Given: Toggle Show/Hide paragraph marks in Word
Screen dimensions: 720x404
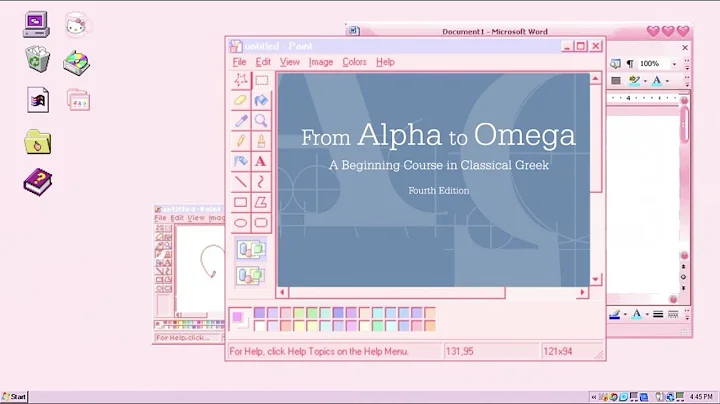Looking at the screenshot, I should [630, 63].
